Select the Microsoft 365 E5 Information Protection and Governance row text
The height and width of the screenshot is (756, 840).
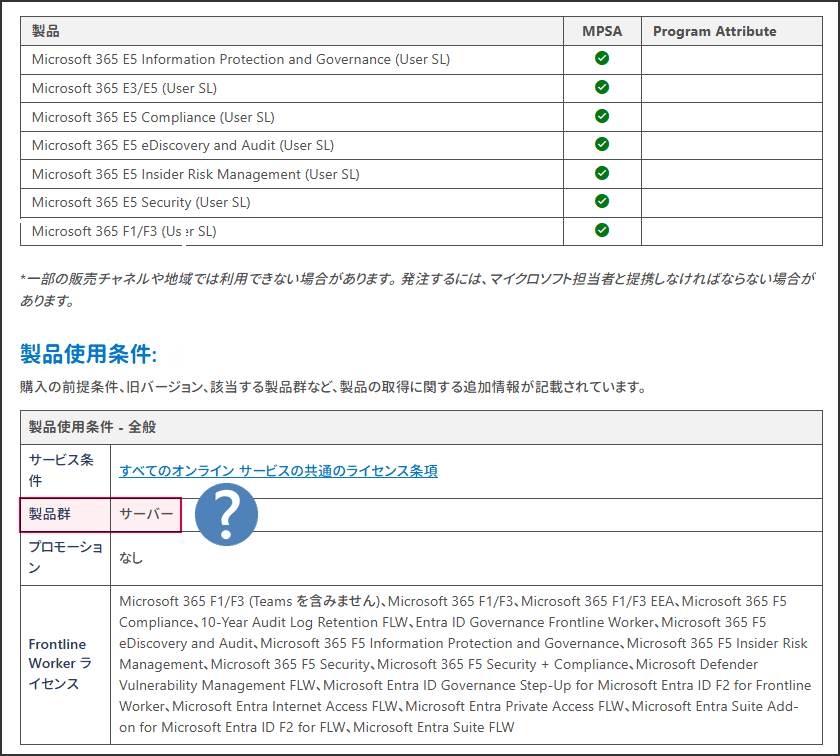[241, 59]
